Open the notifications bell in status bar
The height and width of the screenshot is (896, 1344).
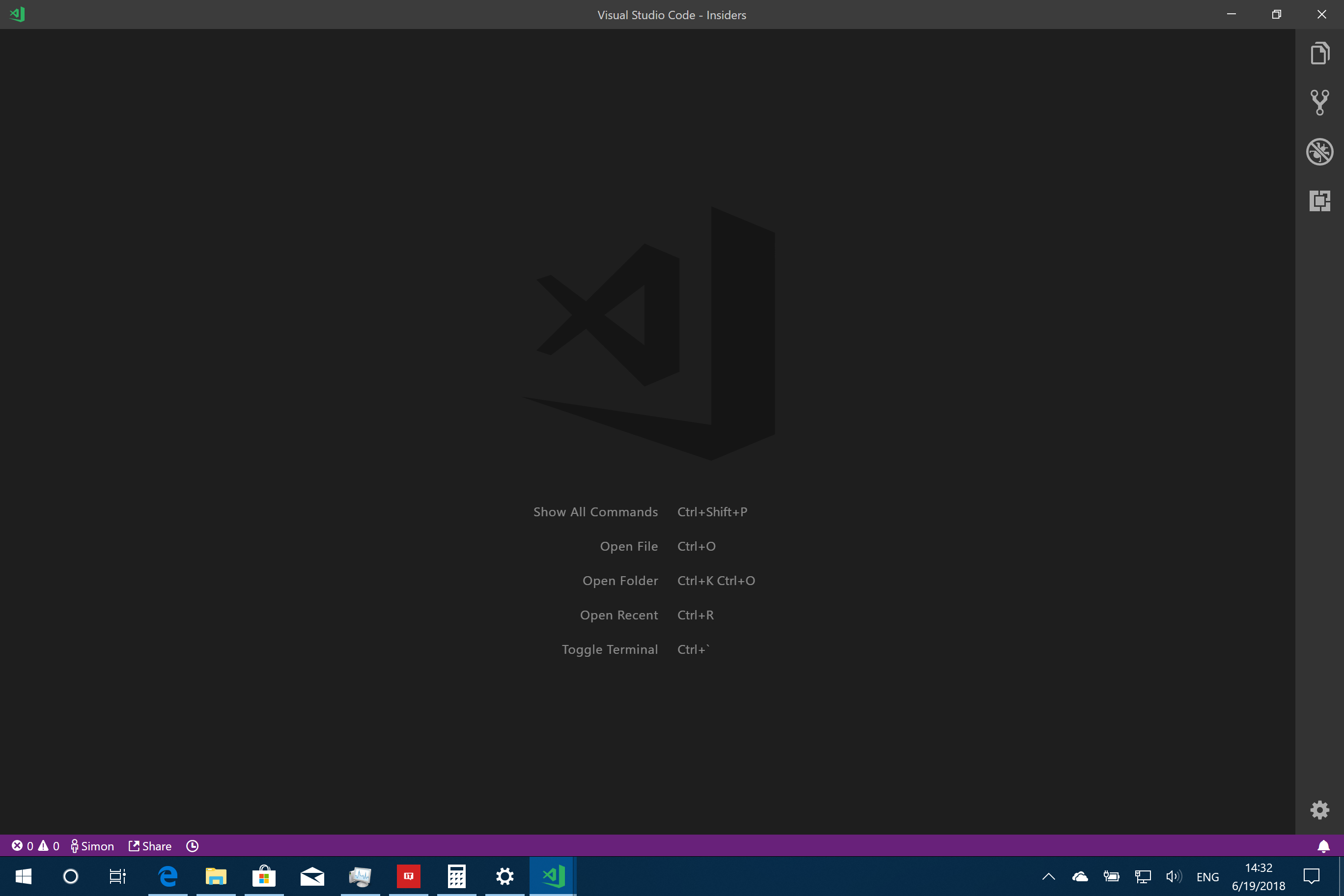click(1323, 846)
